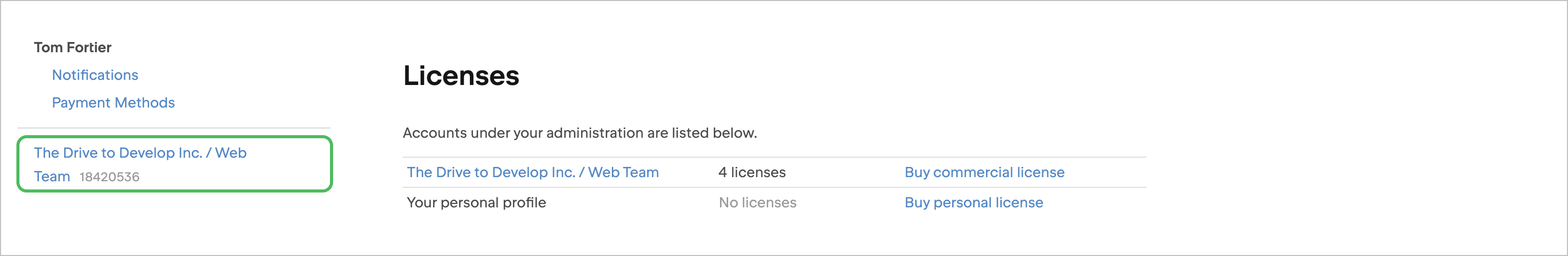Click the 'Accounts under your administration' description

click(x=580, y=133)
